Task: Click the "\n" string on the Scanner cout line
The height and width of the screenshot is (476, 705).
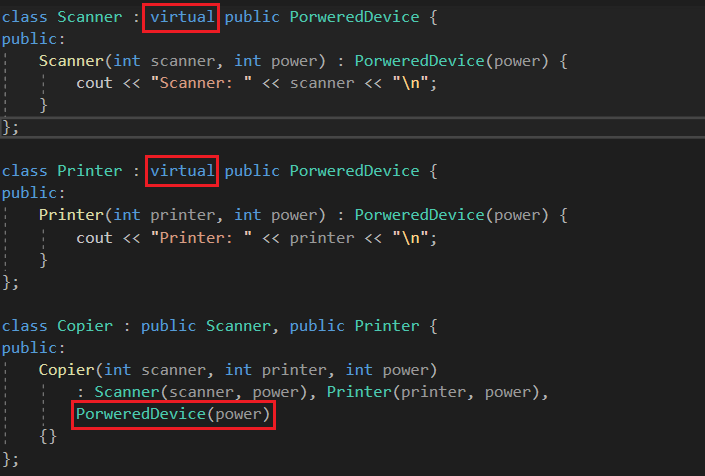Action: coord(410,83)
